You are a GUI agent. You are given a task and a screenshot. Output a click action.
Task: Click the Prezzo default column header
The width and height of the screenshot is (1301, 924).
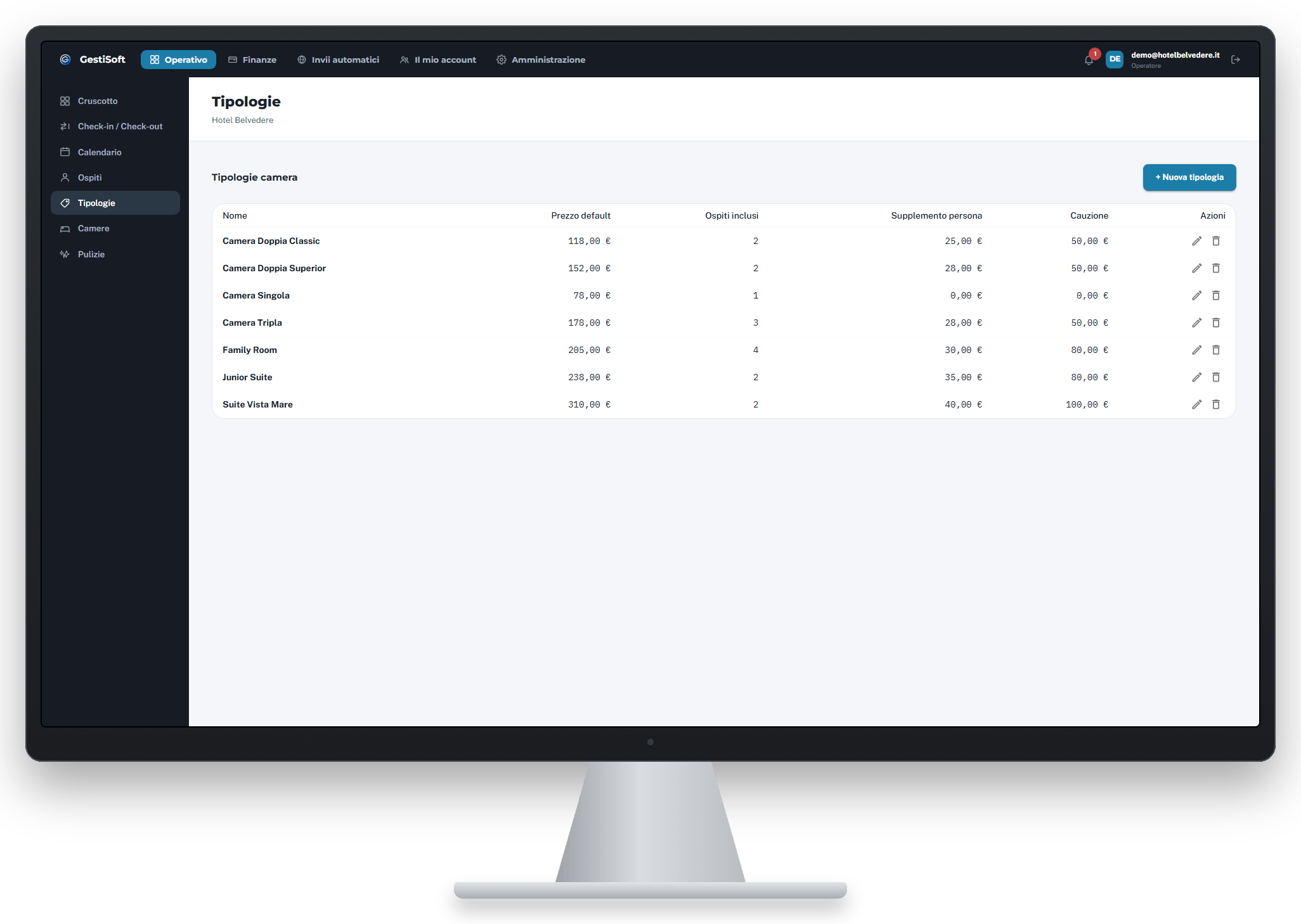click(x=581, y=215)
